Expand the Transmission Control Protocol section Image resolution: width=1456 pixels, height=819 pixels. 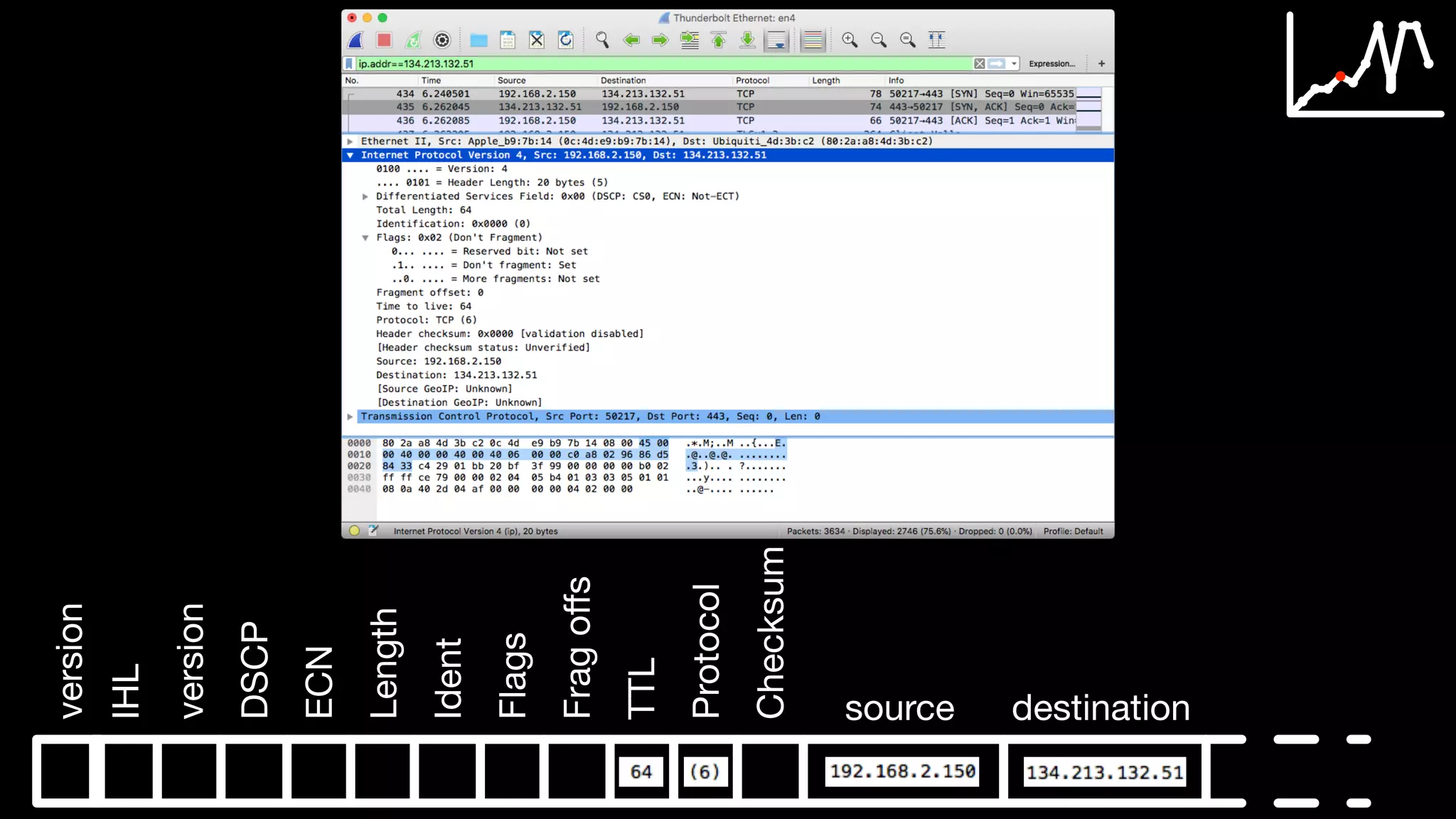click(350, 417)
